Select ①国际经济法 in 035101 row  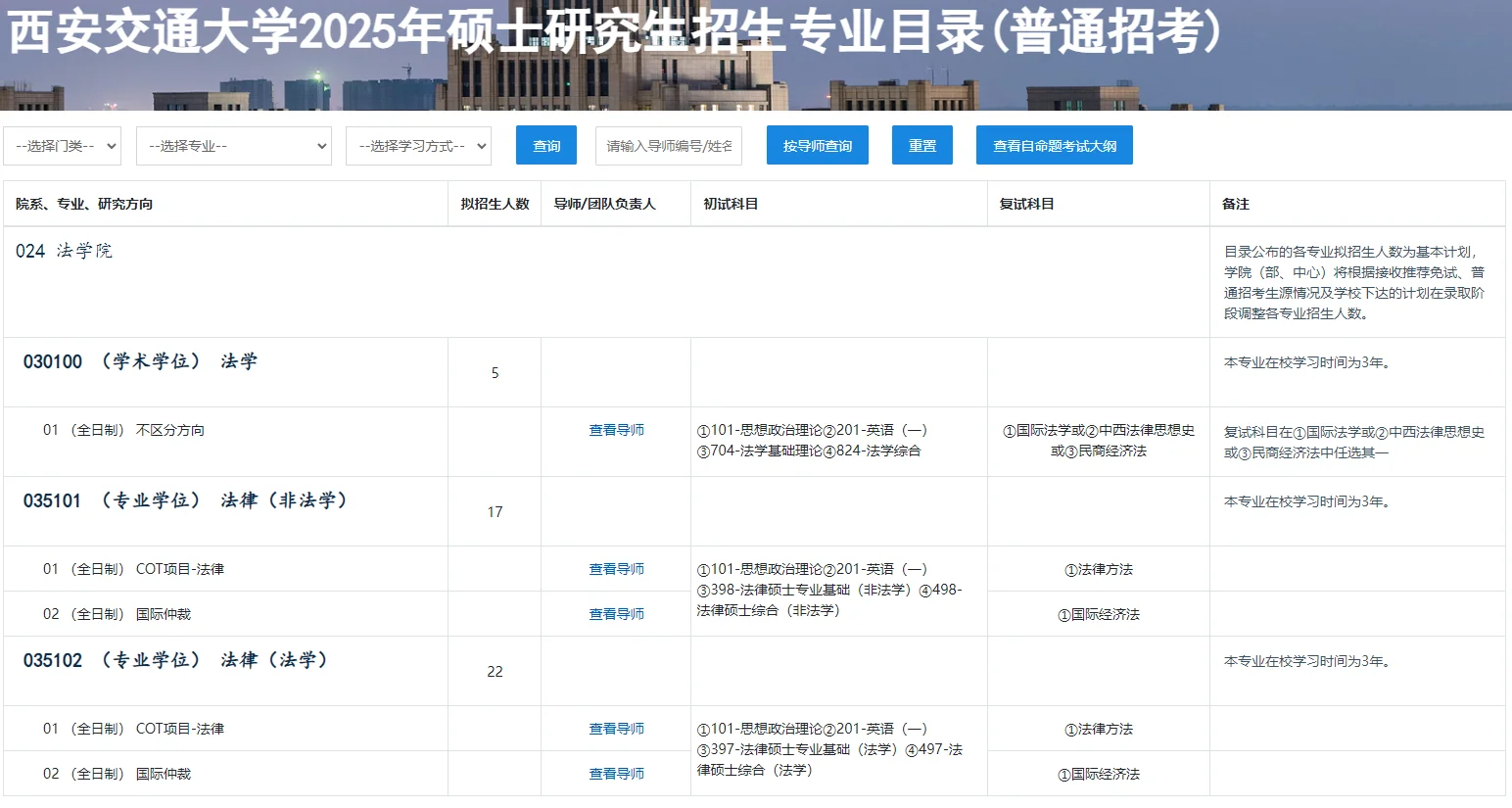[1099, 614]
